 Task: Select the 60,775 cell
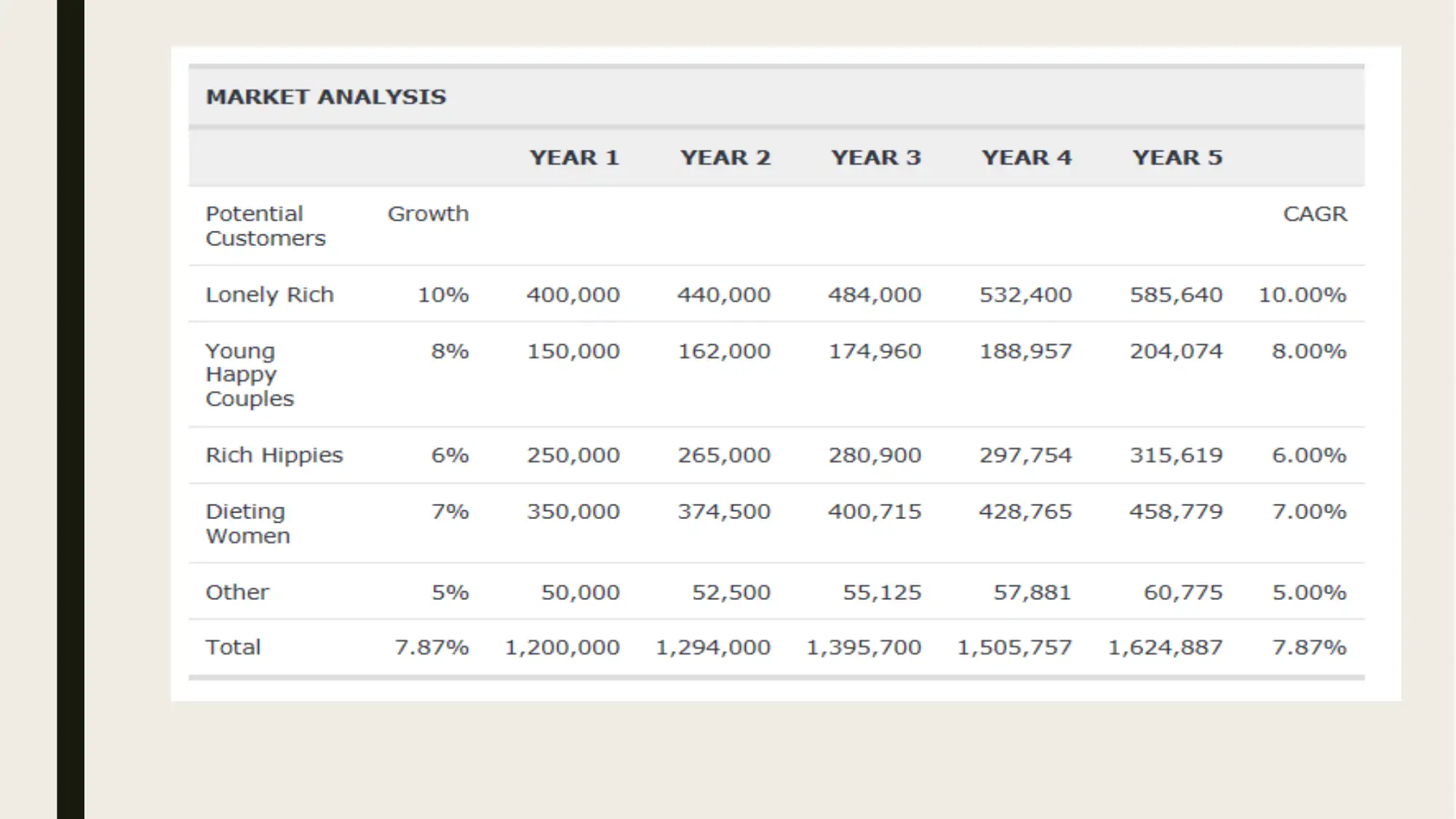tap(1183, 592)
